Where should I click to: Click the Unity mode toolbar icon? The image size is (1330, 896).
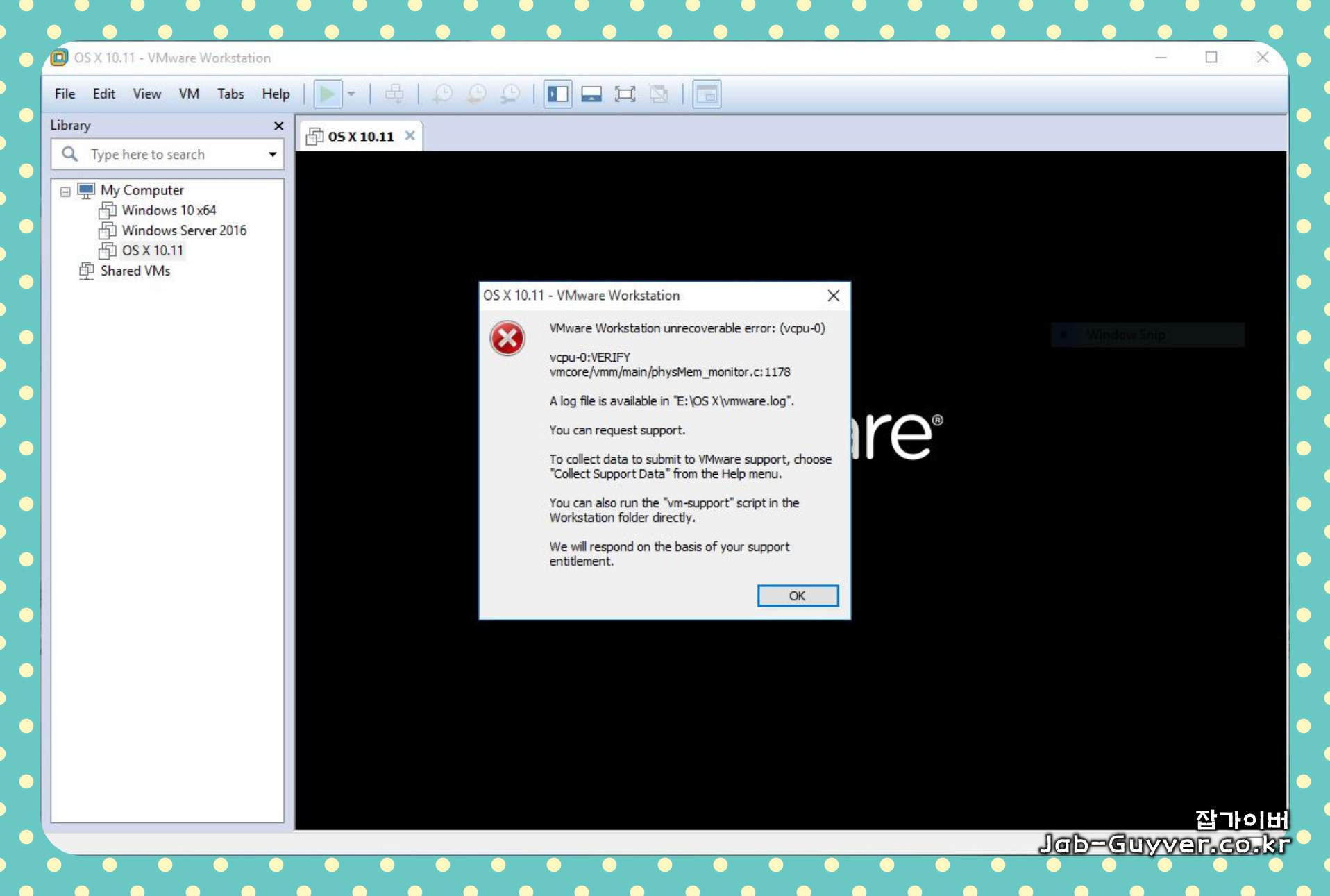click(659, 94)
